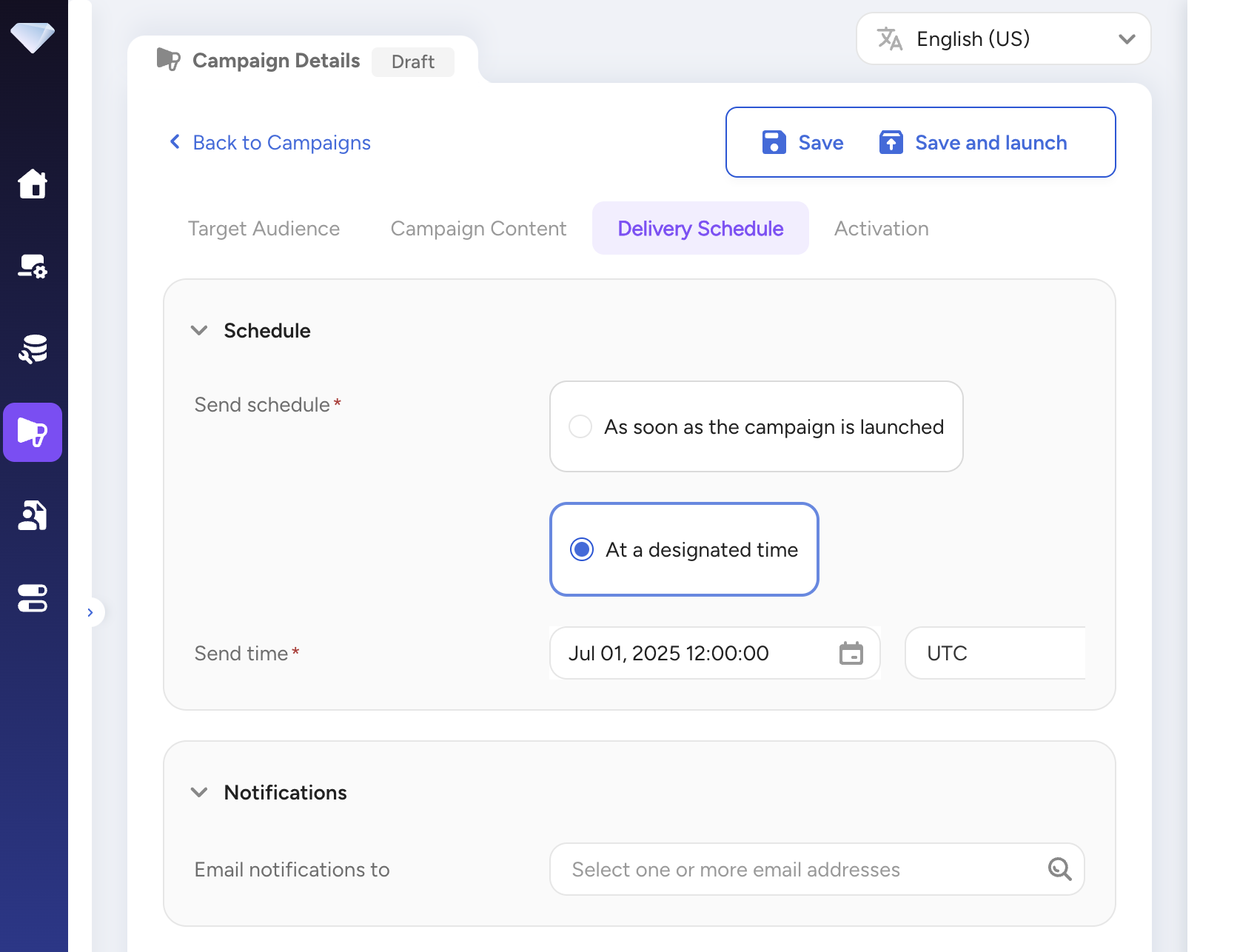Select the campaigns megaphone icon in sidebar

point(33,433)
